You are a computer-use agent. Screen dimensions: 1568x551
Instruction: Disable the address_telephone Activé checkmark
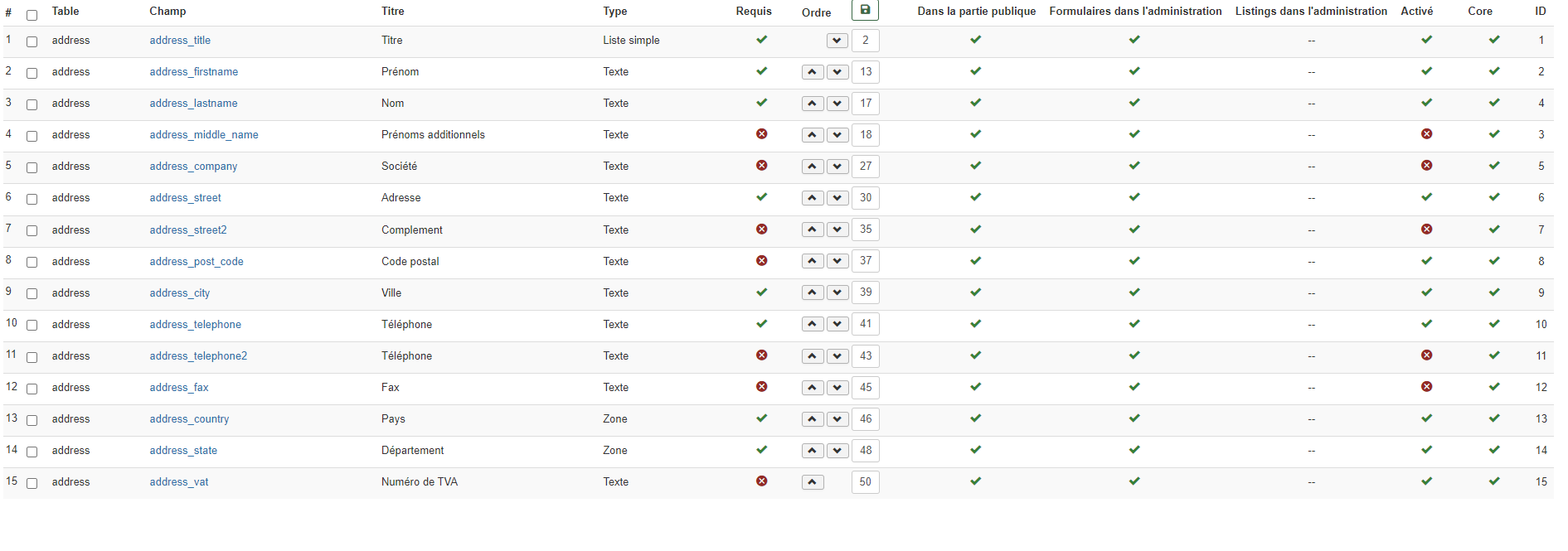pyautogui.click(x=1426, y=324)
